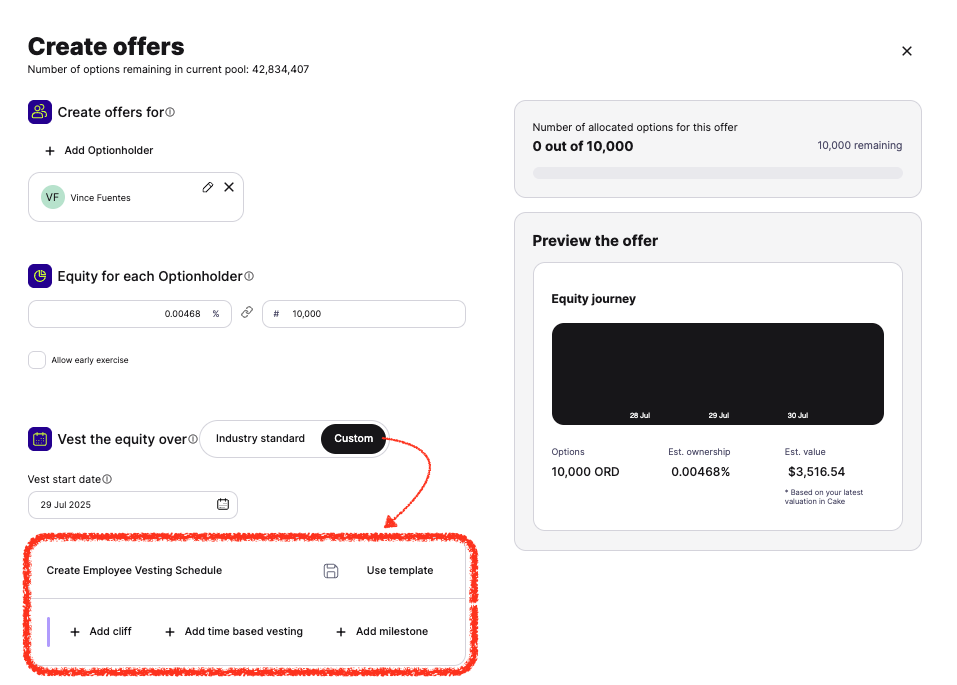This screenshot has width=957, height=685.
Task: Click Add cliff
Action: [x=101, y=631]
